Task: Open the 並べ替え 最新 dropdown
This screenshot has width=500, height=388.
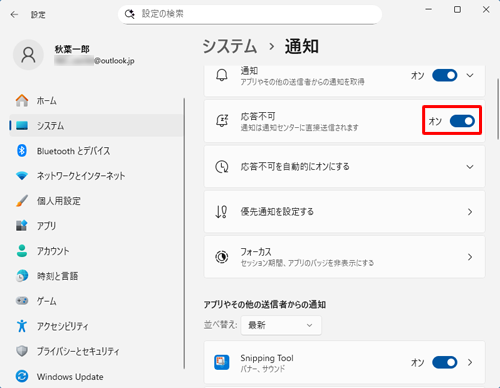Action: pyautogui.click(x=281, y=325)
